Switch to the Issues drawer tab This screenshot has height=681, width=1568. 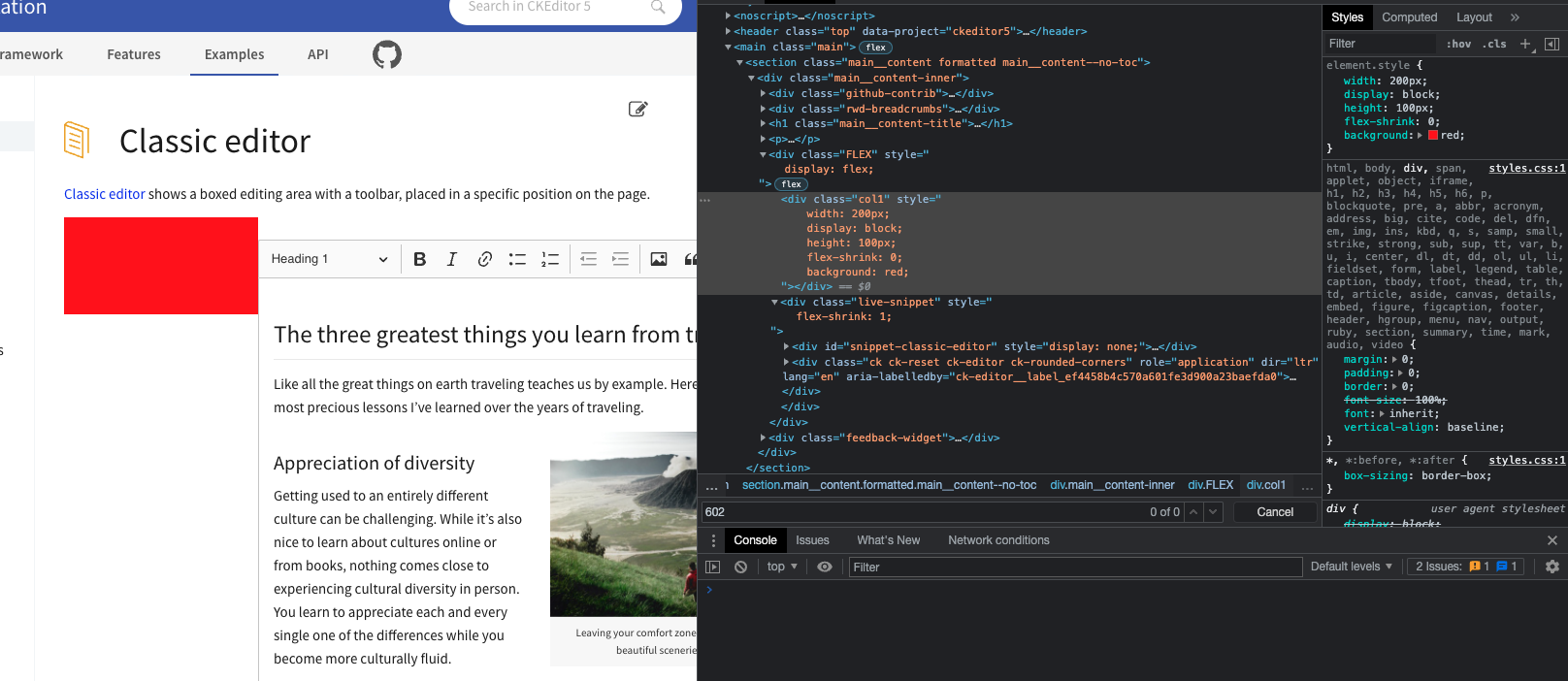[x=812, y=540]
